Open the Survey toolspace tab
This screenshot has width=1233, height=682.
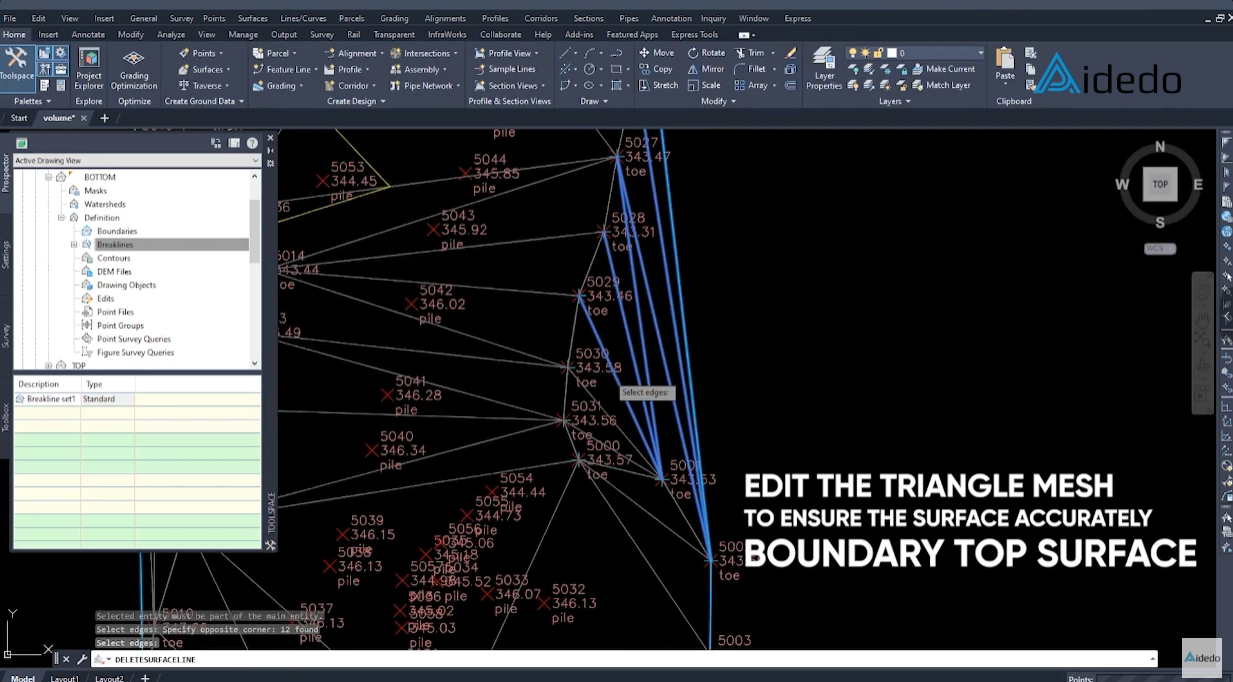(x=5, y=335)
